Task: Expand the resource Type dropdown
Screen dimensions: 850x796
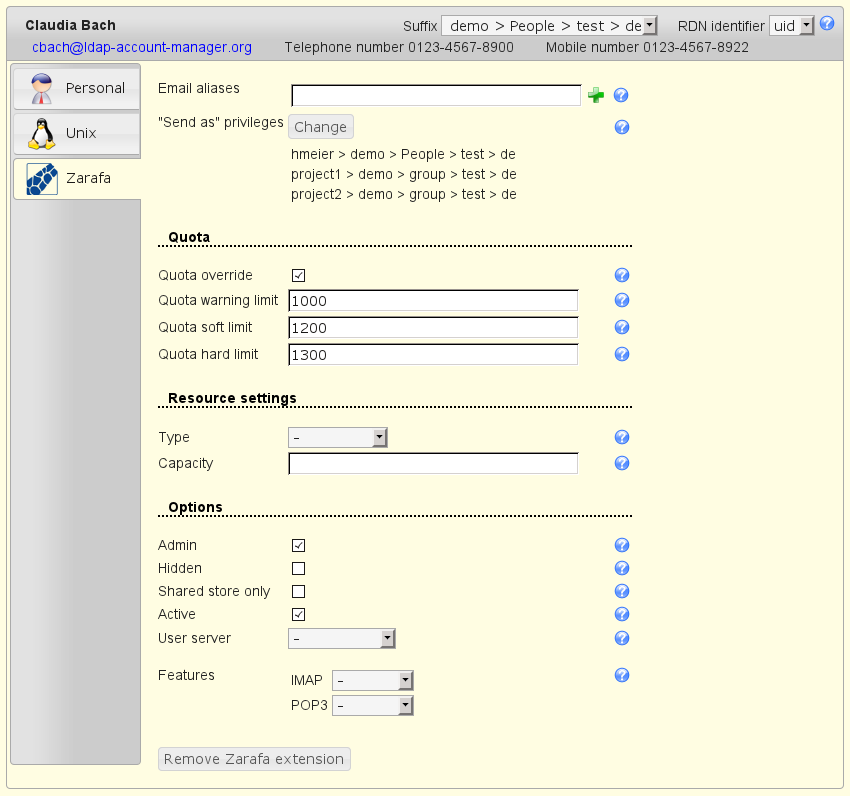Action: coord(337,438)
